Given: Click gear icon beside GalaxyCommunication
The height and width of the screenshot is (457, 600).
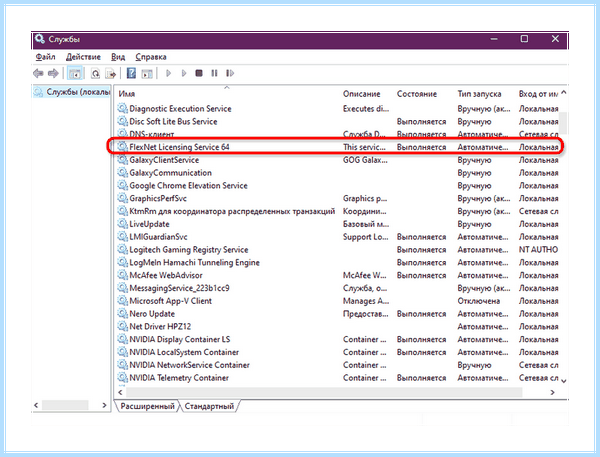Looking at the screenshot, I should click(122, 173).
